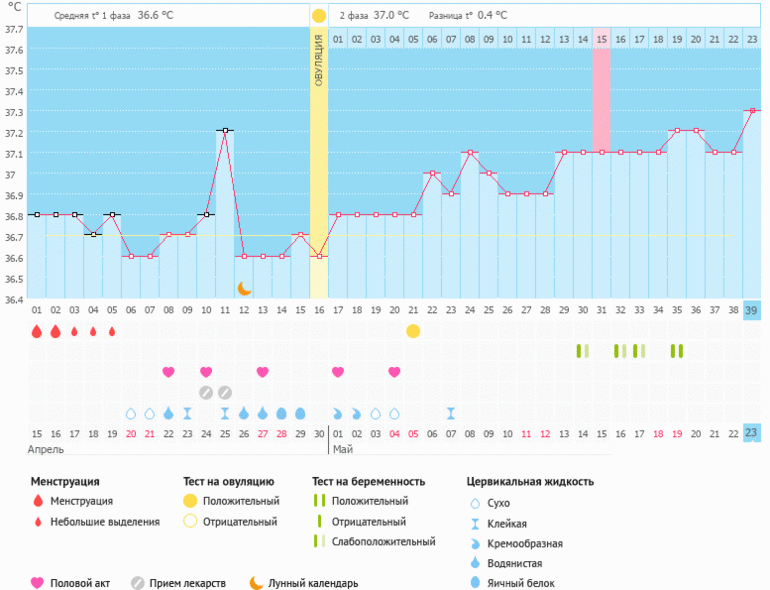Click the Май month label
The image size is (770, 590).
pos(343,450)
